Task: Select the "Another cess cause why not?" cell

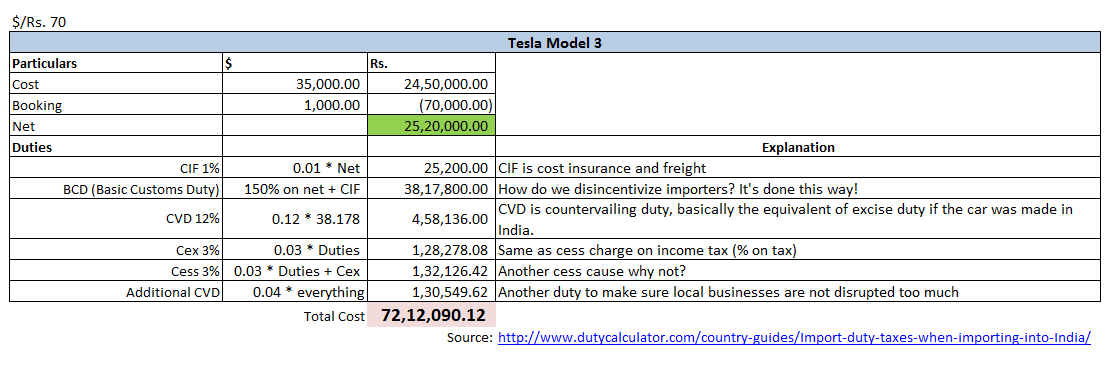Action: click(x=797, y=272)
